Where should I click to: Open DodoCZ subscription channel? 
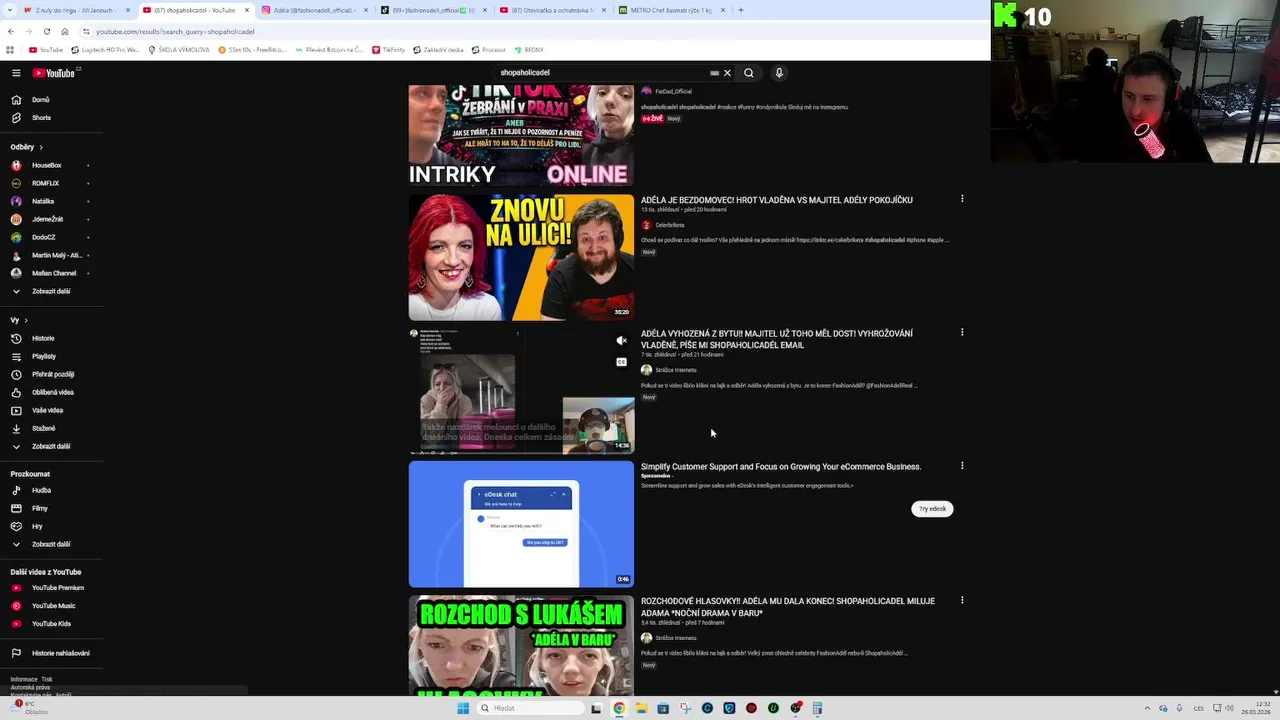[x=43, y=238]
